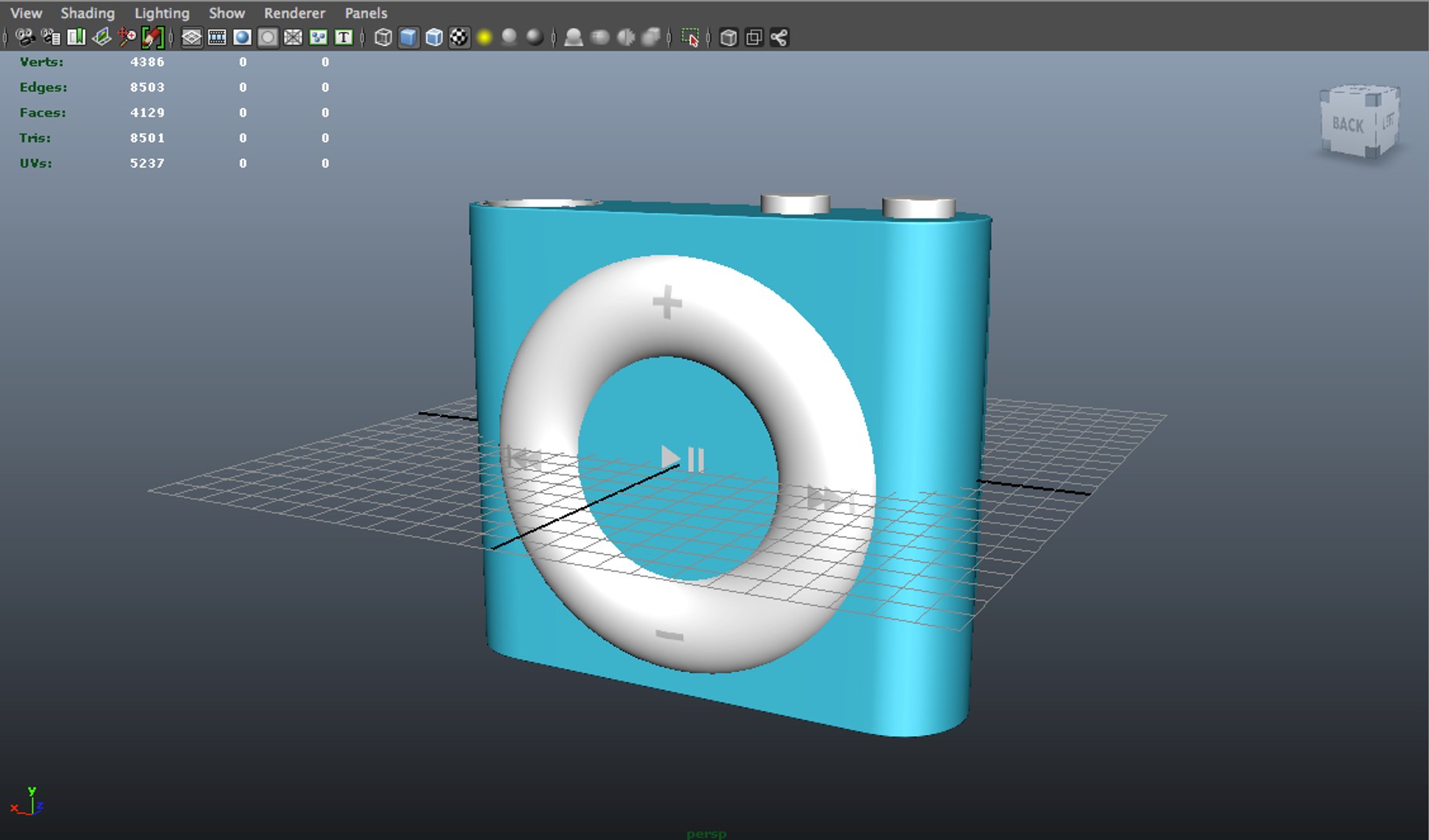Enable Textured checker-sphere display
Viewport: 1429px width, 840px height.
[x=459, y=37]
